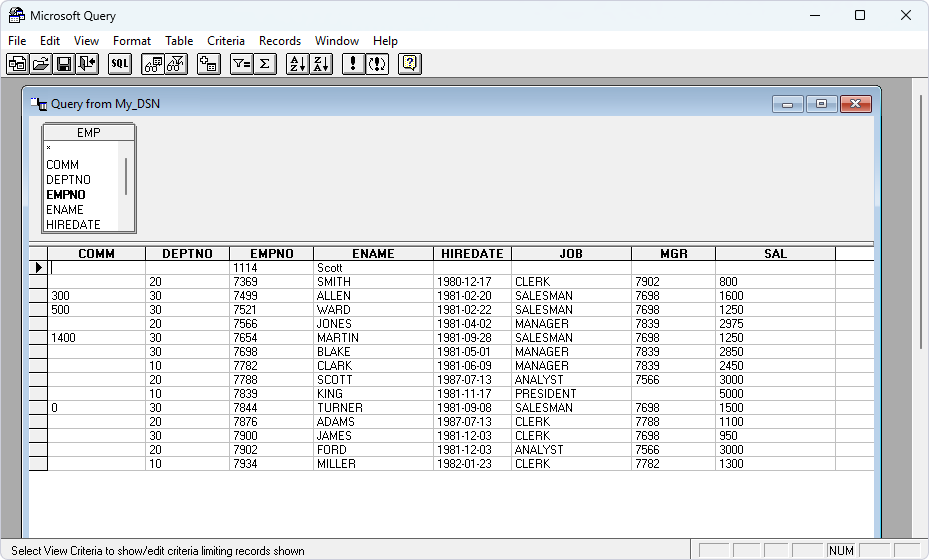This screenshot has width=929, height=560.
Task: Click the HIREDATE cell 1982-01-23
Action: 472,464
